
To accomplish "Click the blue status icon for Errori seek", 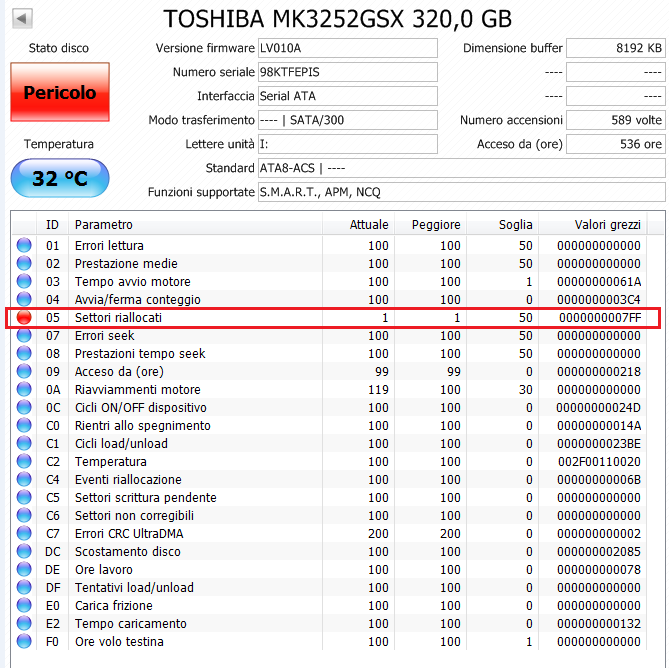I will [x=24, y=335].
